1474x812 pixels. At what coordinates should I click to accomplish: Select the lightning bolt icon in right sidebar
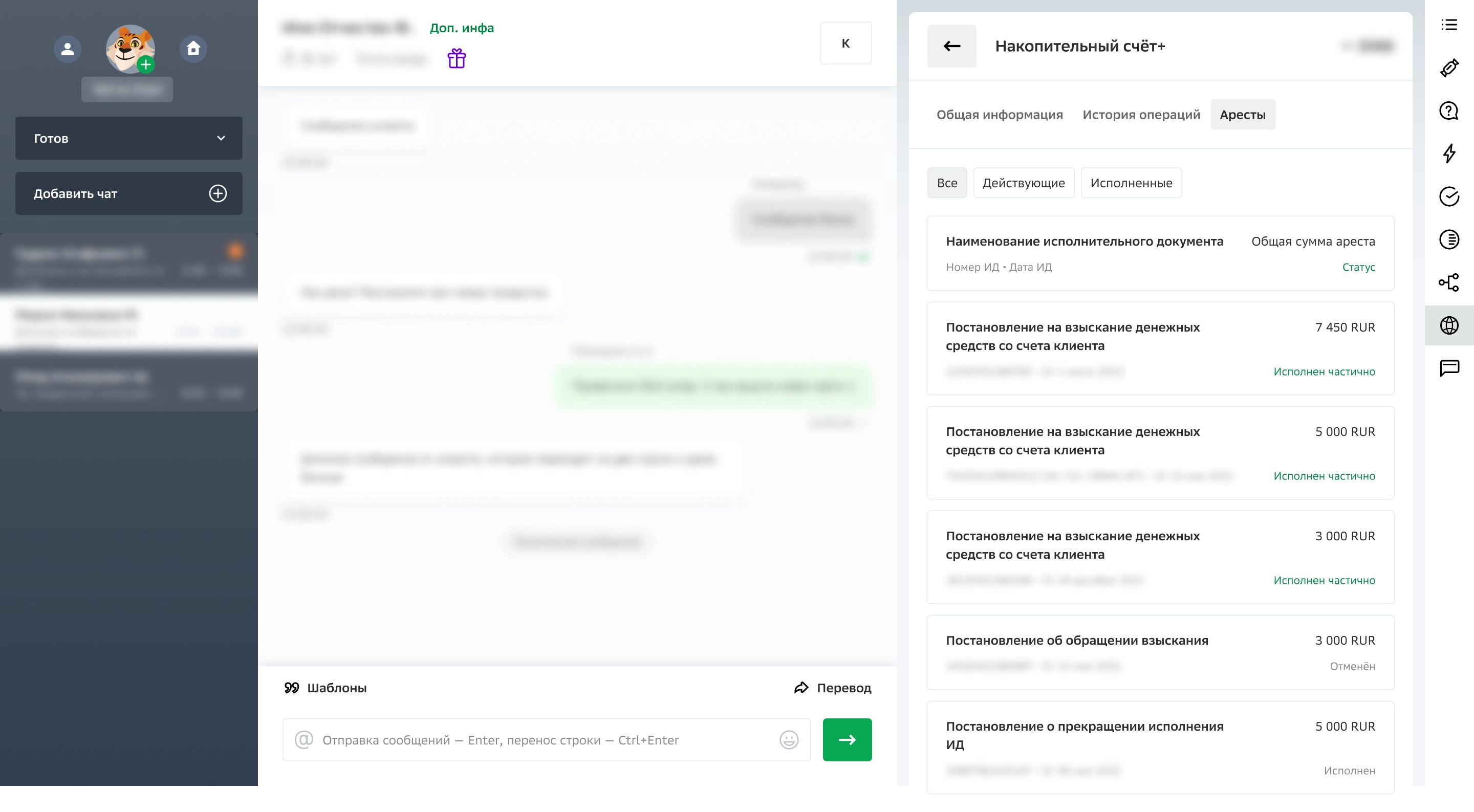pyautogui.click(x=1449, y=154)
